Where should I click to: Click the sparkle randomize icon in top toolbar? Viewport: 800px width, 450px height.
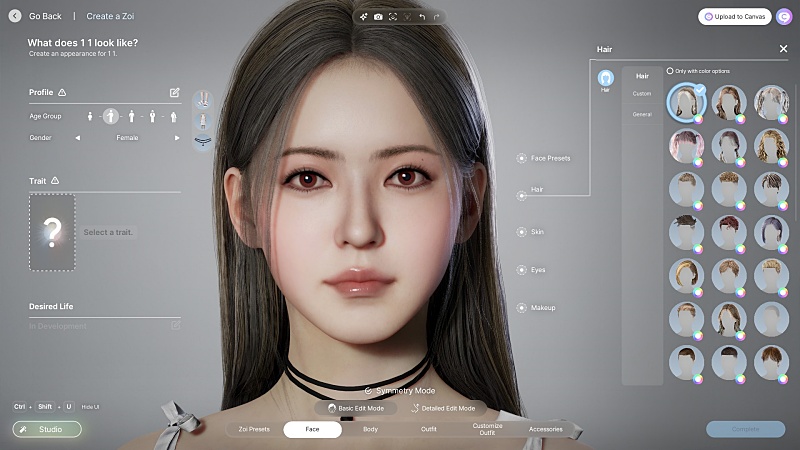click(364, 17)
